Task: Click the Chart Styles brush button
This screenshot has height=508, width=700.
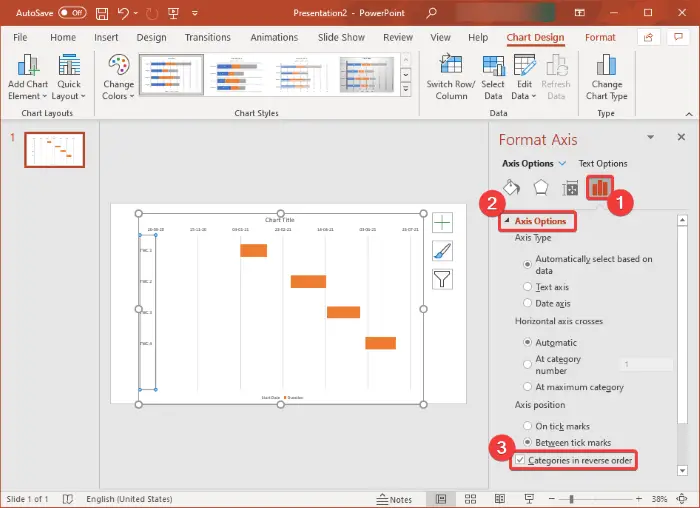Action: pyautogui.click(x=442, y=251)
